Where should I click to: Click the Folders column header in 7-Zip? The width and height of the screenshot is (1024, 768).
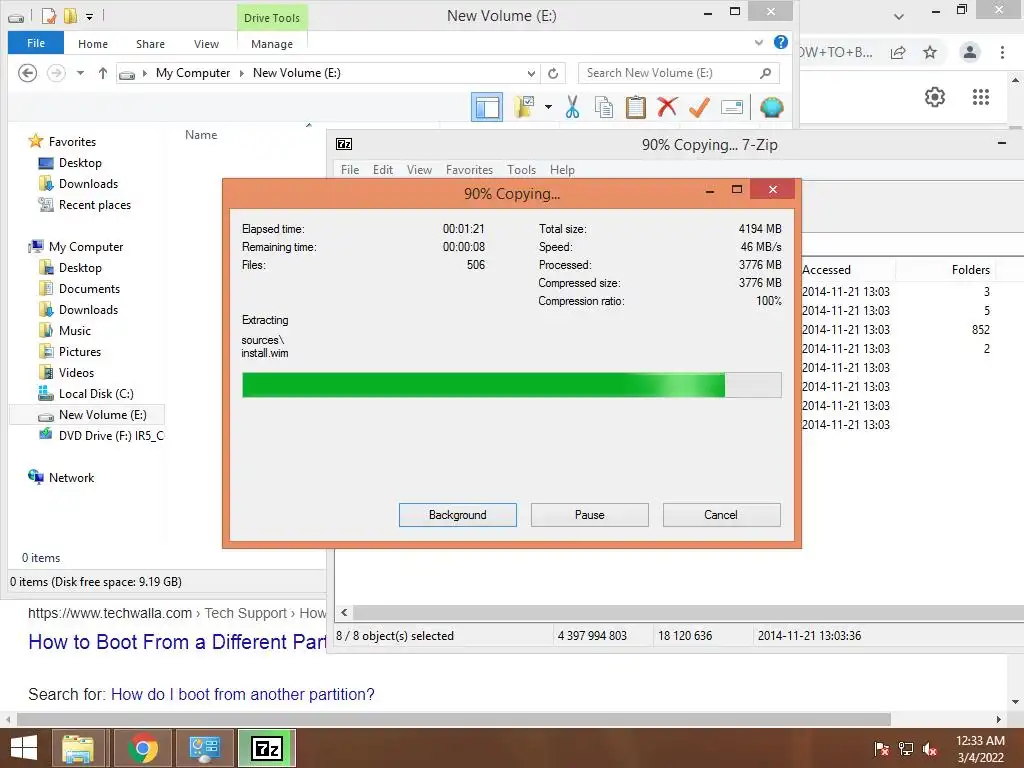point(970,270)
